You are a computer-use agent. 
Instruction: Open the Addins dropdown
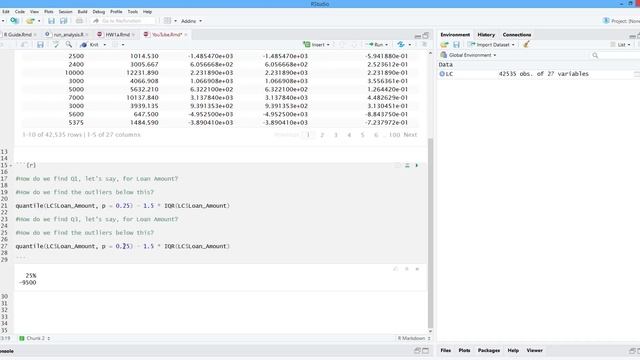191,21
